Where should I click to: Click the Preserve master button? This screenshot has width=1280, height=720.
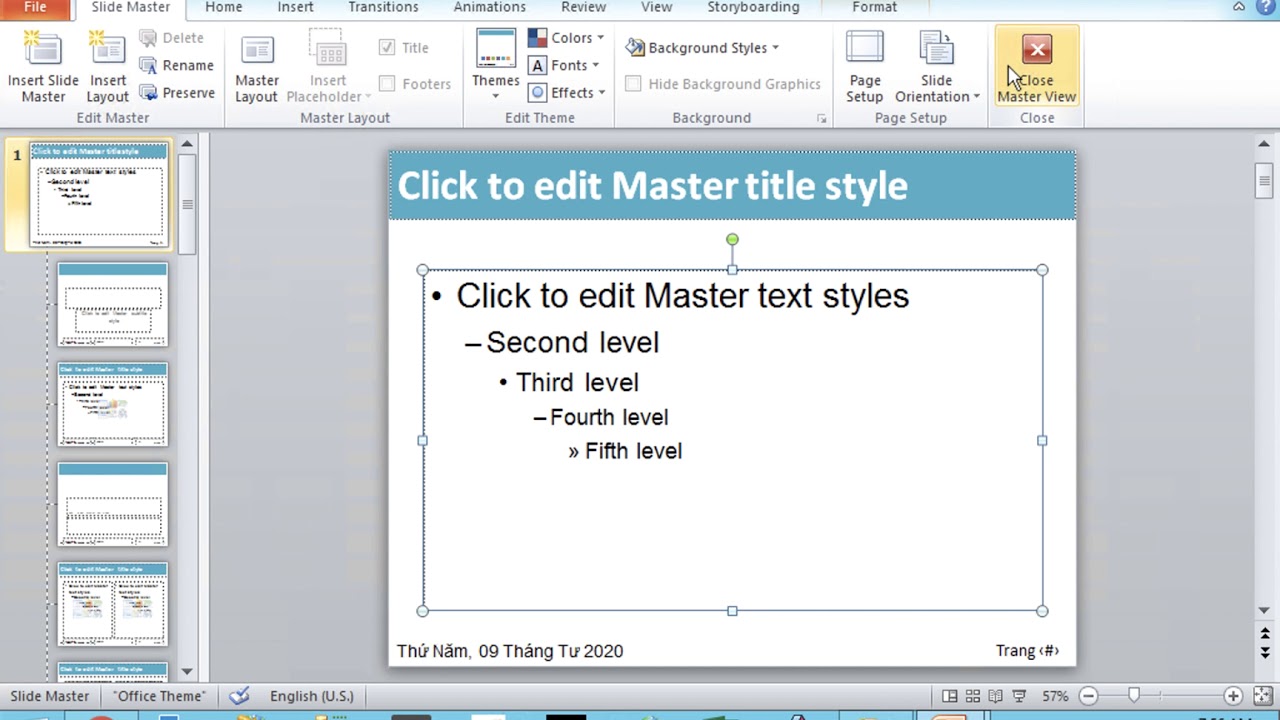pyautogui.click(x=177, y=92)
